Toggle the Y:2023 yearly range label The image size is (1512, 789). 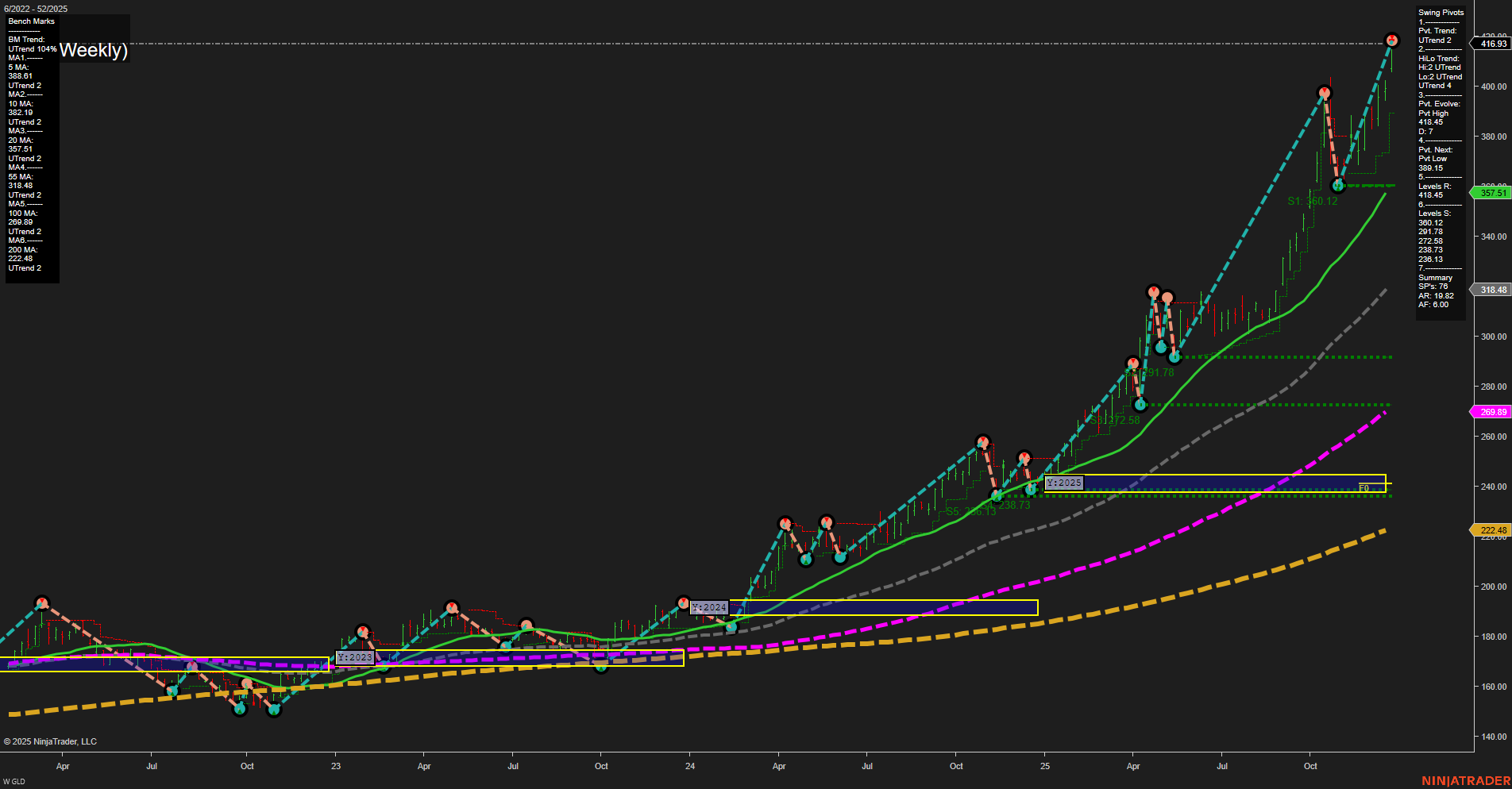coord(355,657)
